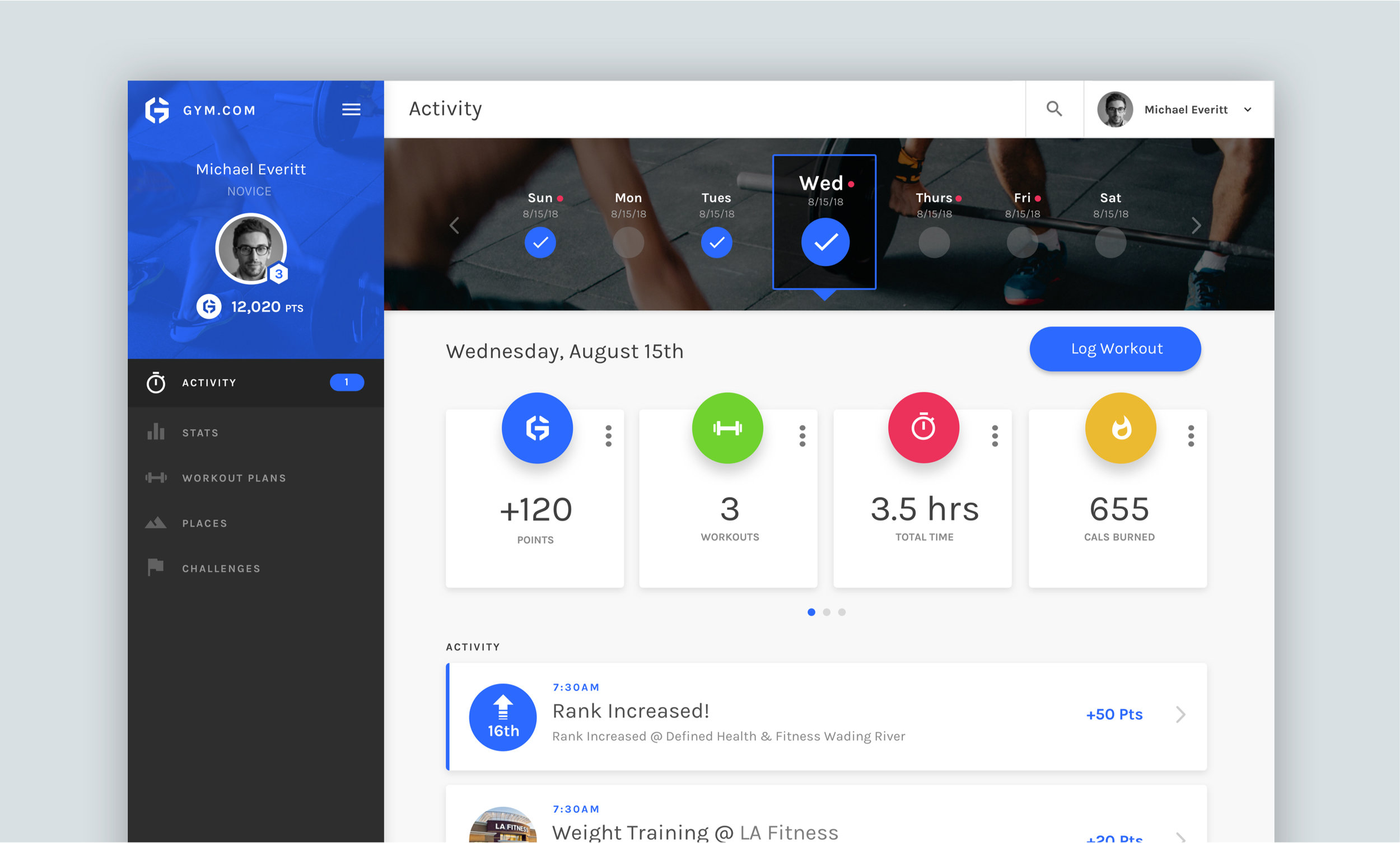Expand the Michael Everitt account dropdown

[x=1248, y=110]
